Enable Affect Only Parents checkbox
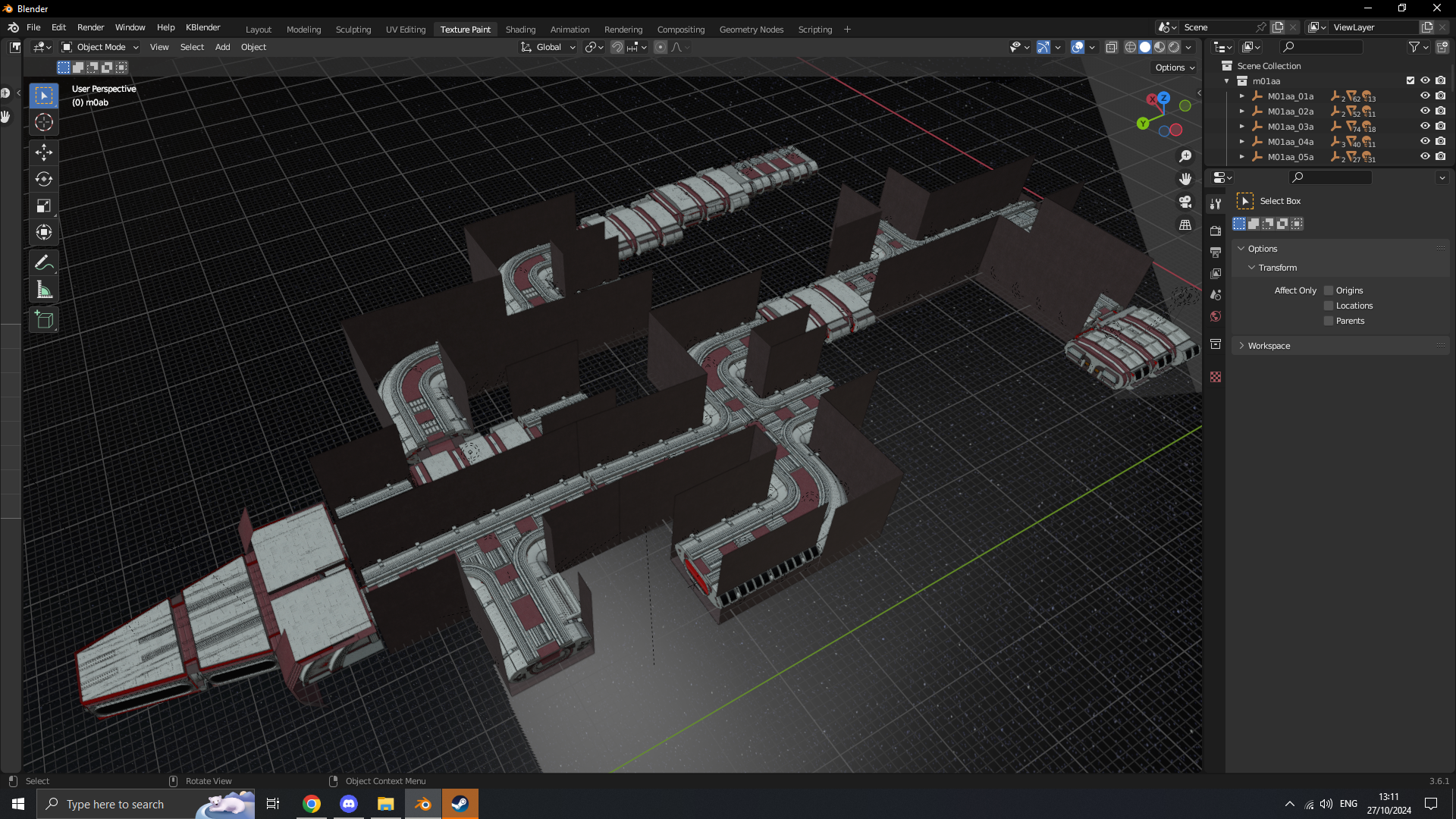The image size is (1456, 819). click(x=1329, y=321)
